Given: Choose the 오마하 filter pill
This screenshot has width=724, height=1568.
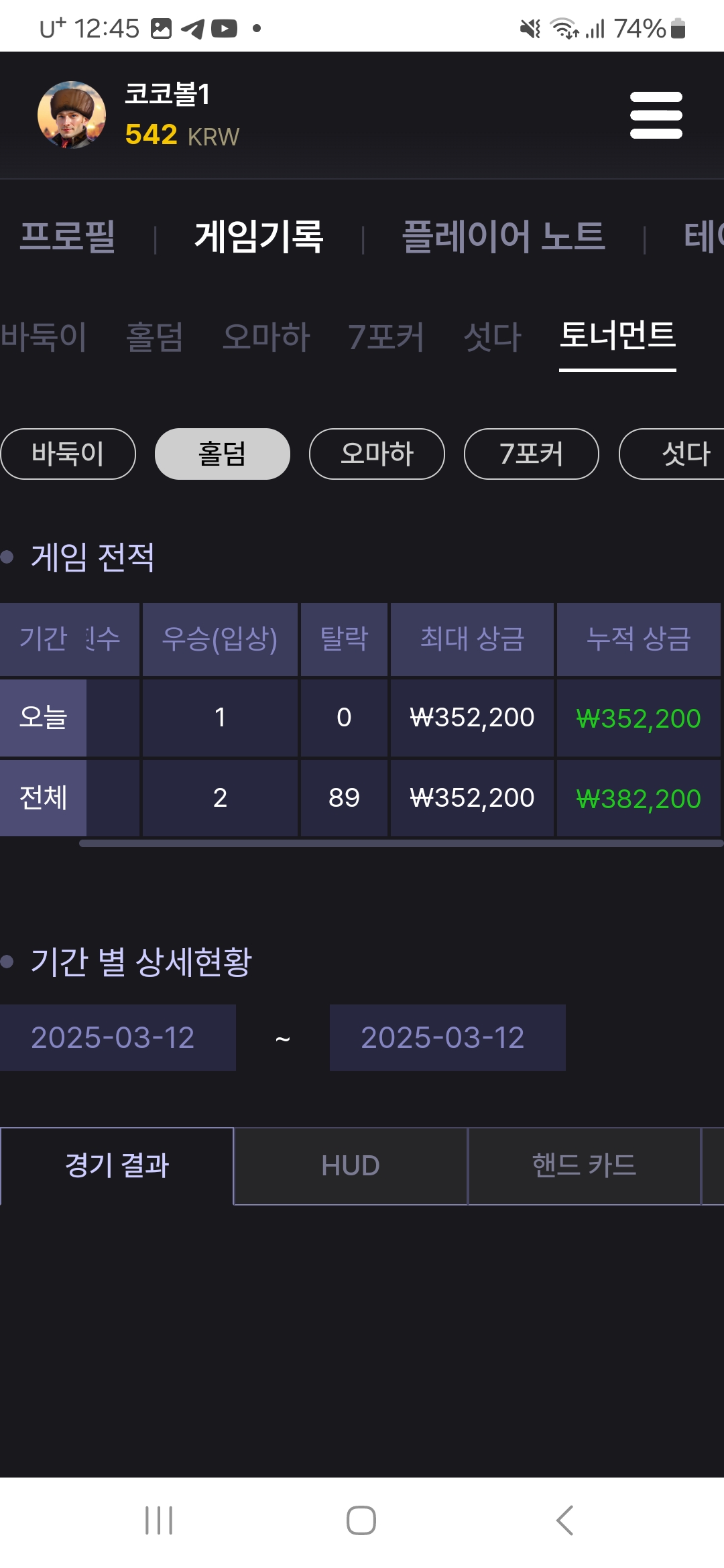Looking at the screenshot, I should coord(377,454).
